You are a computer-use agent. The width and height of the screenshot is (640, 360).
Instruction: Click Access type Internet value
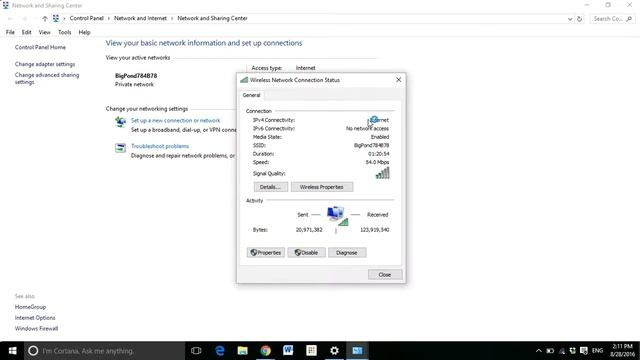click(306, 68)
